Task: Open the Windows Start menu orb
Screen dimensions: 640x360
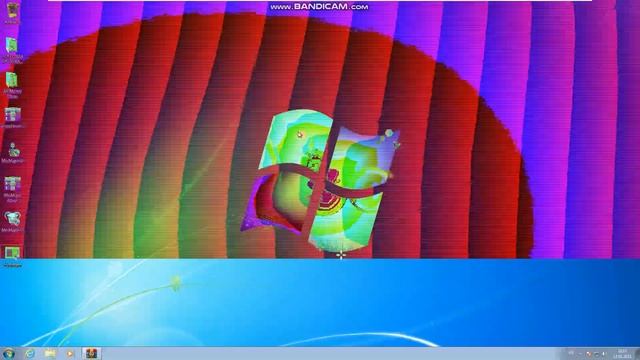Action: (x=9, y=353)
